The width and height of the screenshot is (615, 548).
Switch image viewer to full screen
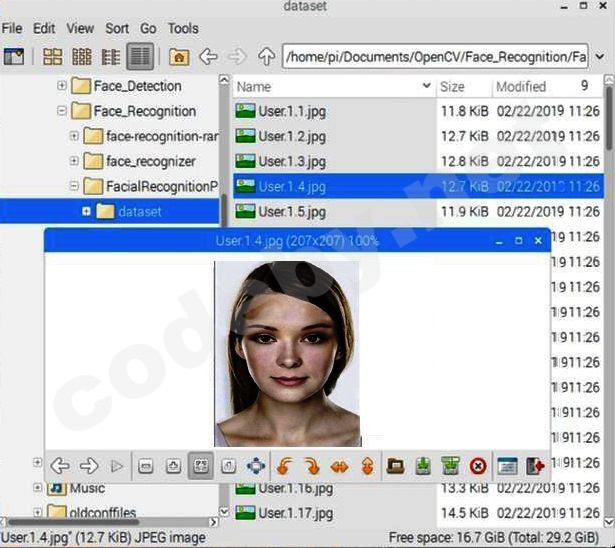[x=256, y=466]
